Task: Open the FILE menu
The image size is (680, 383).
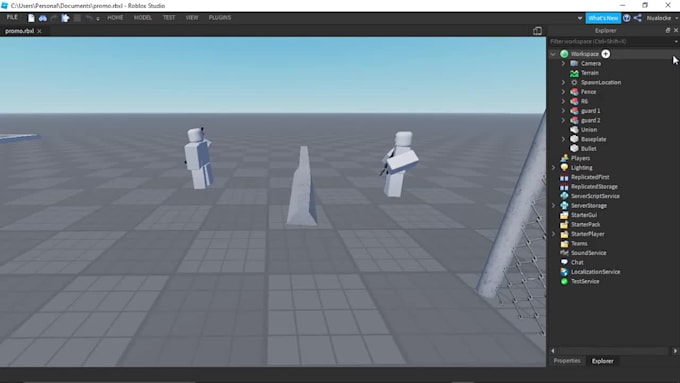Action: [x=12, y=17]
